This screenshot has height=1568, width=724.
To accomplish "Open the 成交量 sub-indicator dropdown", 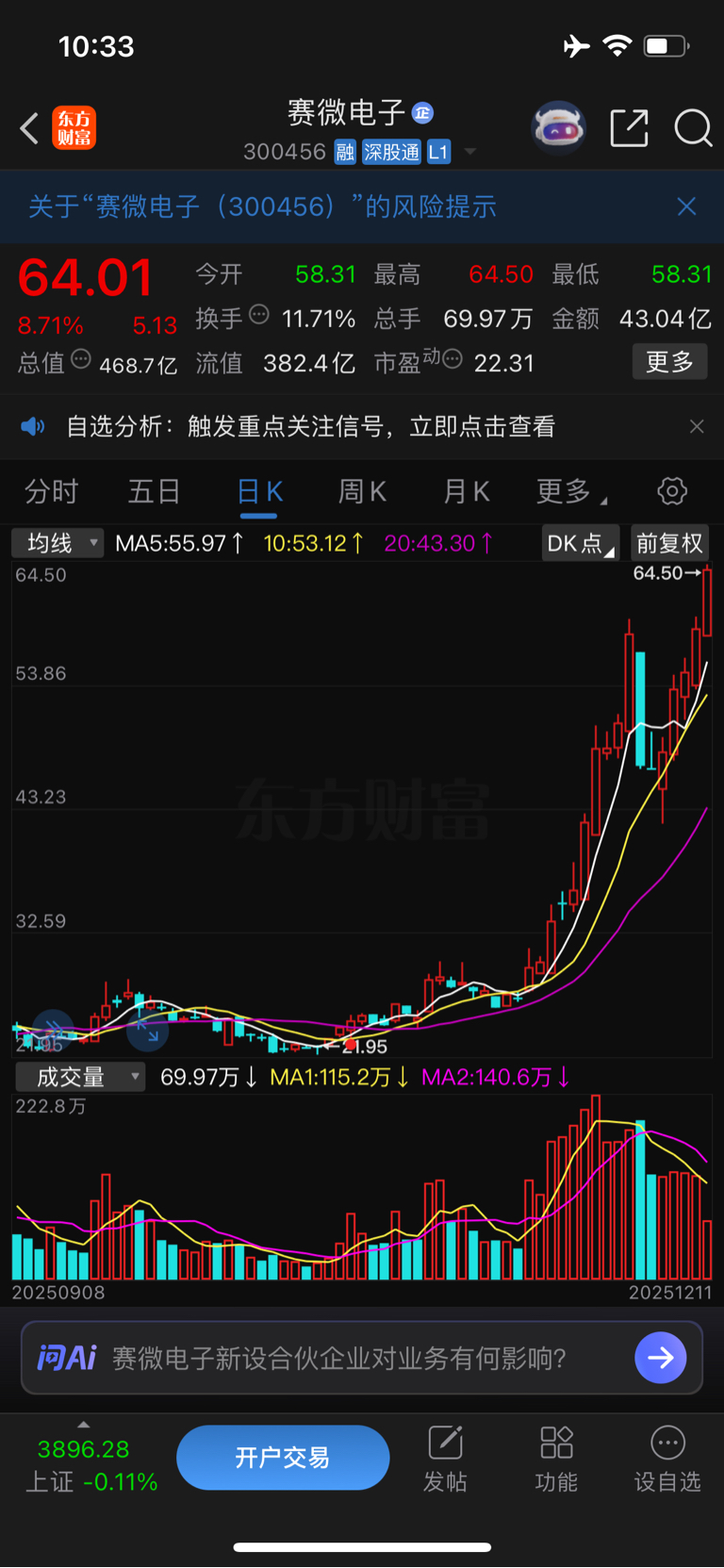I will (x=80, y=1077).
